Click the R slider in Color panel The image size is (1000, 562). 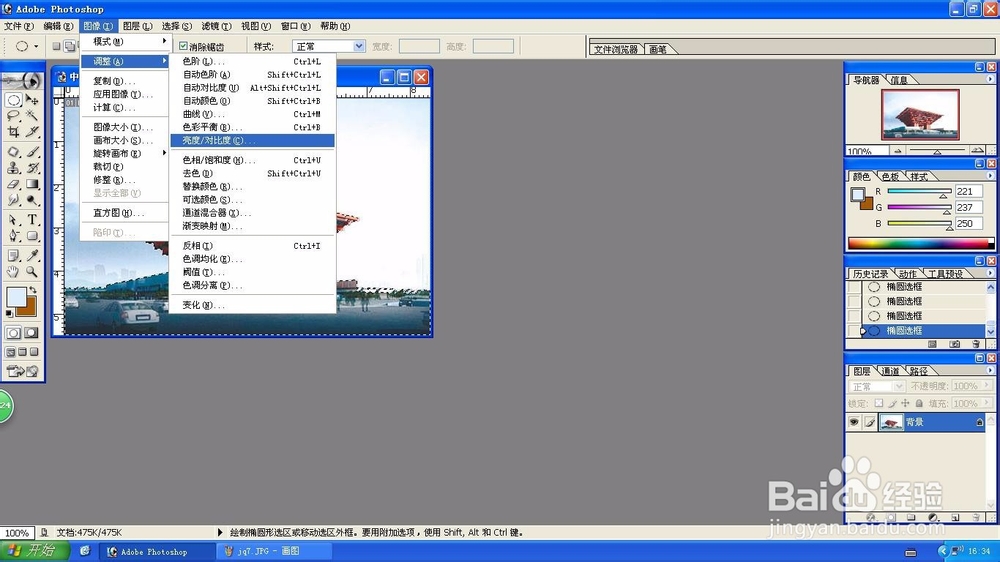pyautogui.click(x=919, y=191)
